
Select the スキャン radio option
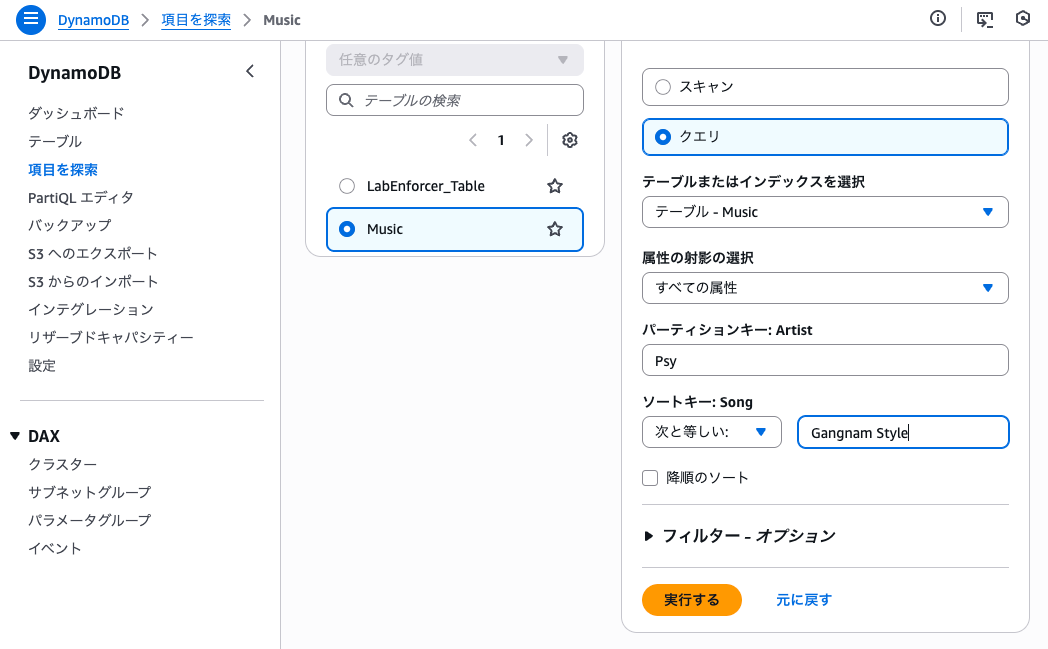(x=662, y=87)
